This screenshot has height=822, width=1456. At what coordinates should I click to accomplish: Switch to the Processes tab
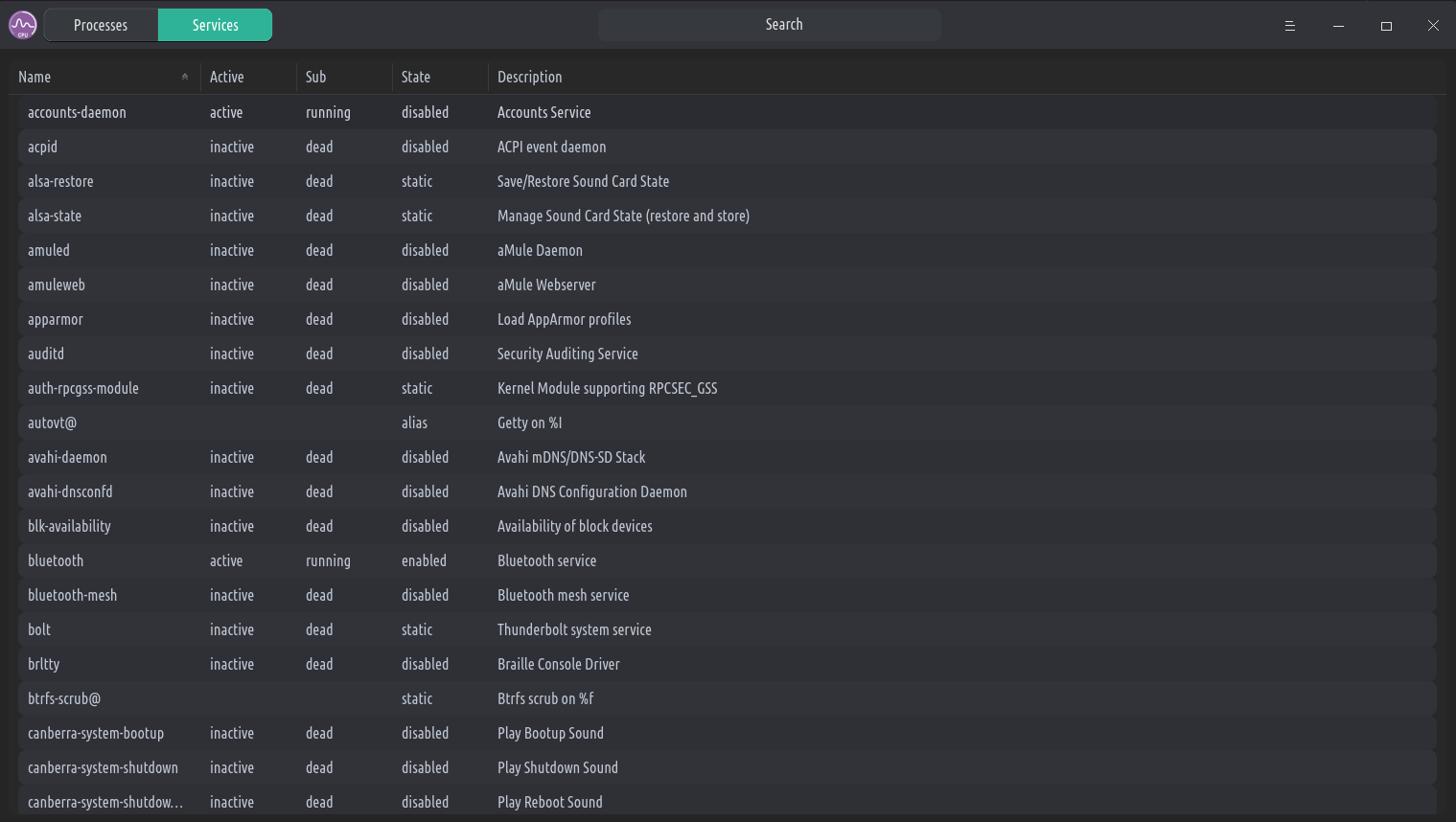pos(101,25)
